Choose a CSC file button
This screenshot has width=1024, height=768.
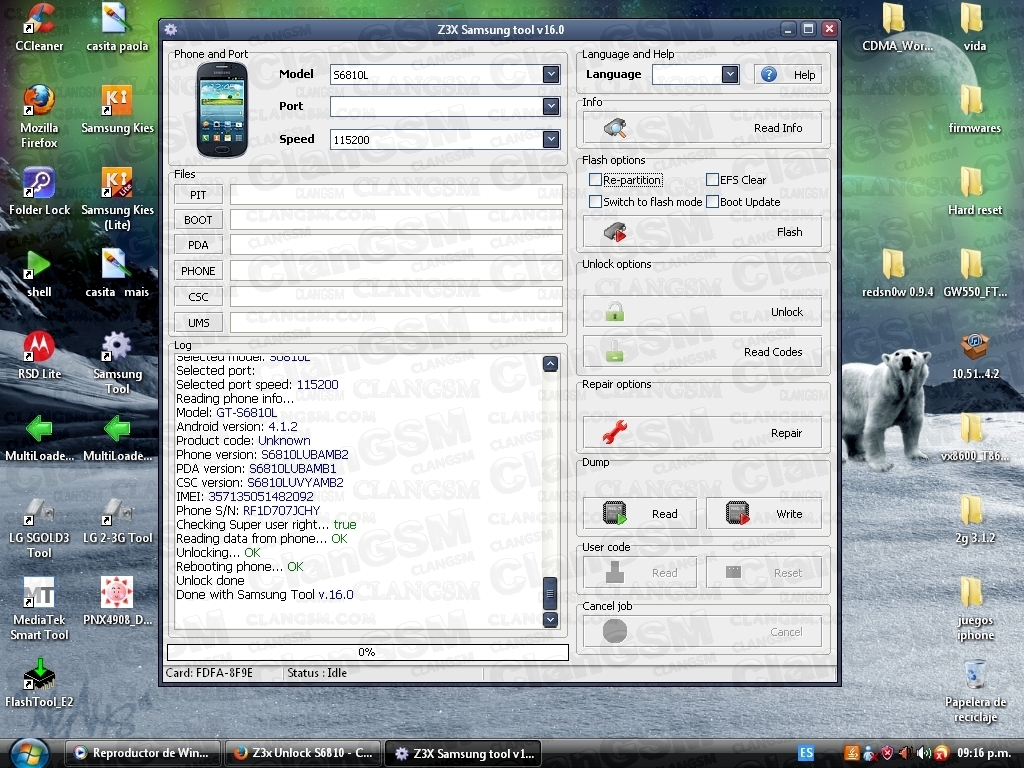(199, 296)
